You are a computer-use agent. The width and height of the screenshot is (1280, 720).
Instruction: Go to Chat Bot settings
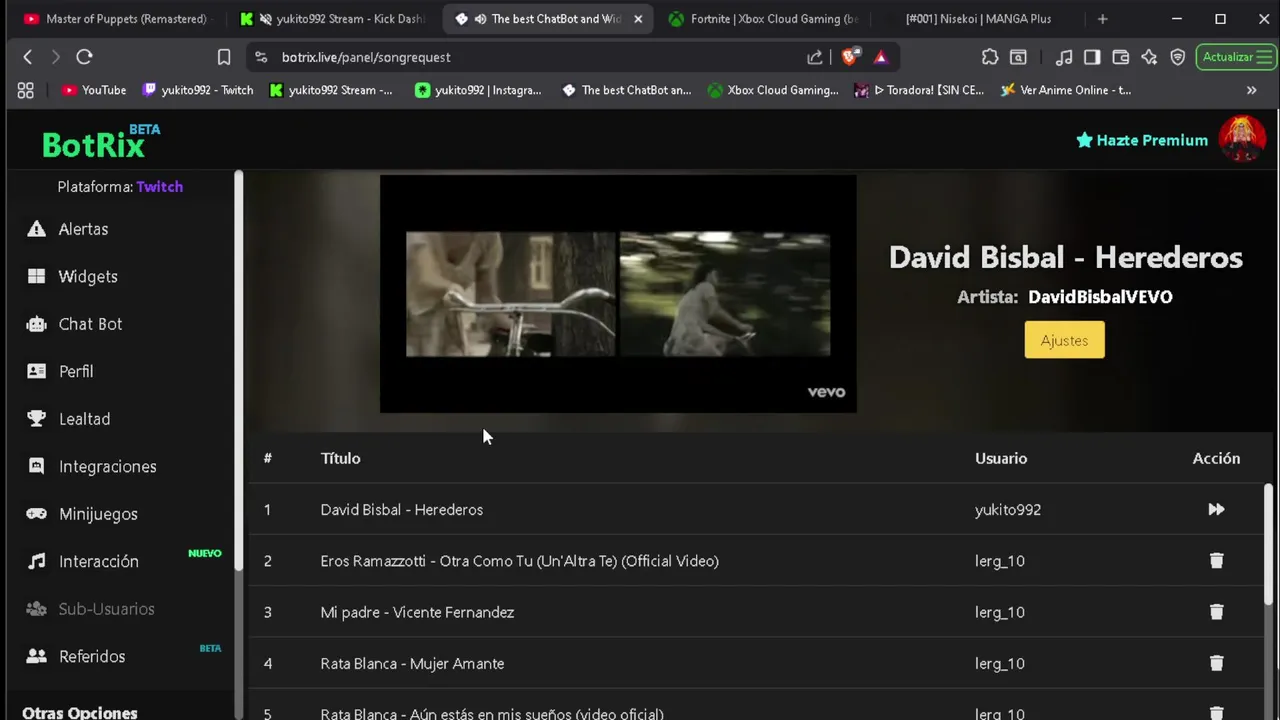coord(90,324)
